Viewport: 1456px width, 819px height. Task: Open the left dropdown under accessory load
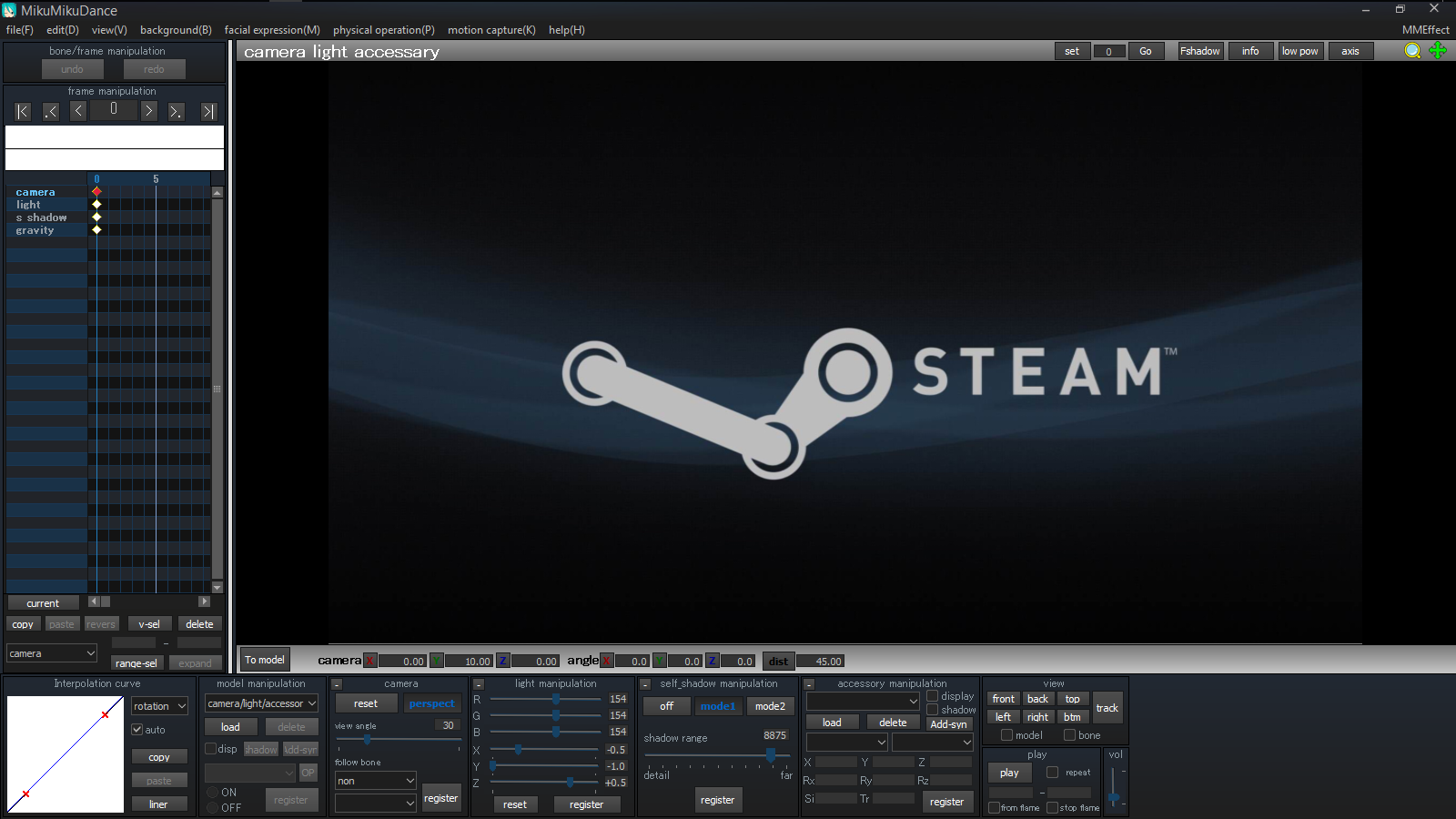click(x=846, y=743)
